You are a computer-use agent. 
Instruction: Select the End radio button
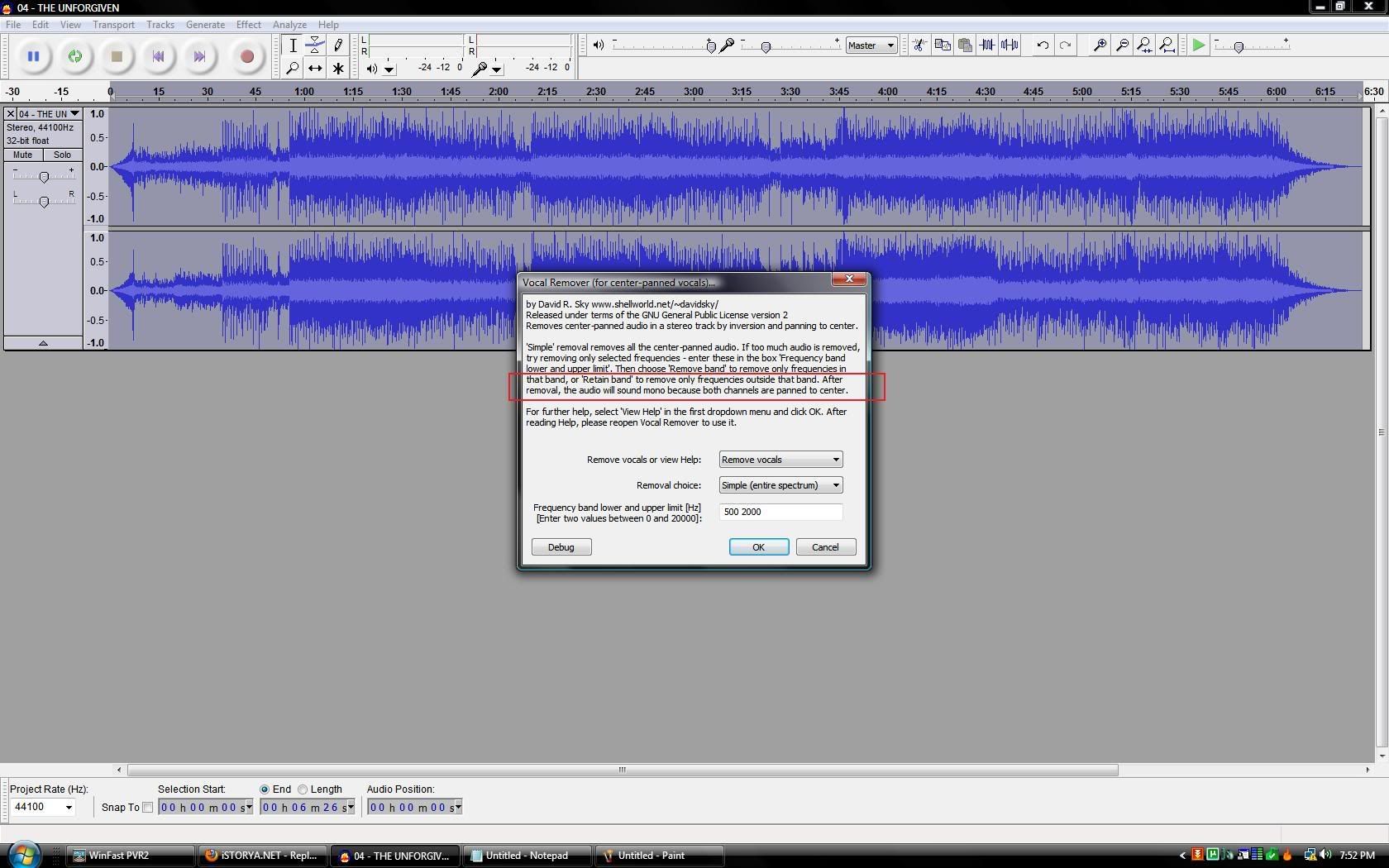click(x=265, y=789)
